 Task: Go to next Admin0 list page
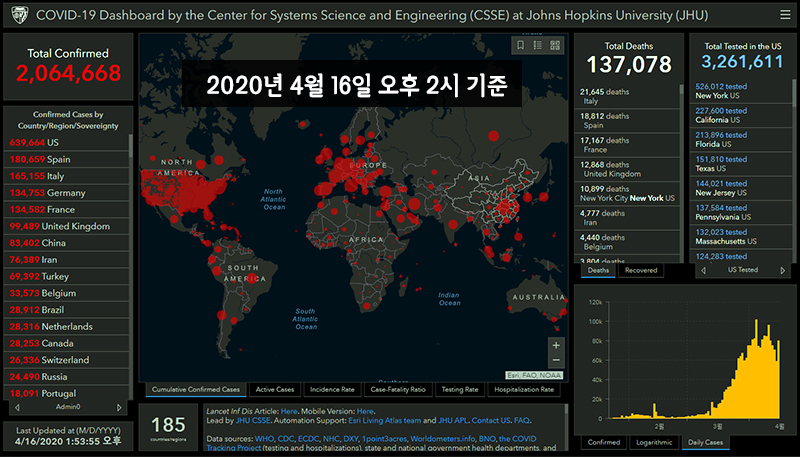(x=119, y=407)
